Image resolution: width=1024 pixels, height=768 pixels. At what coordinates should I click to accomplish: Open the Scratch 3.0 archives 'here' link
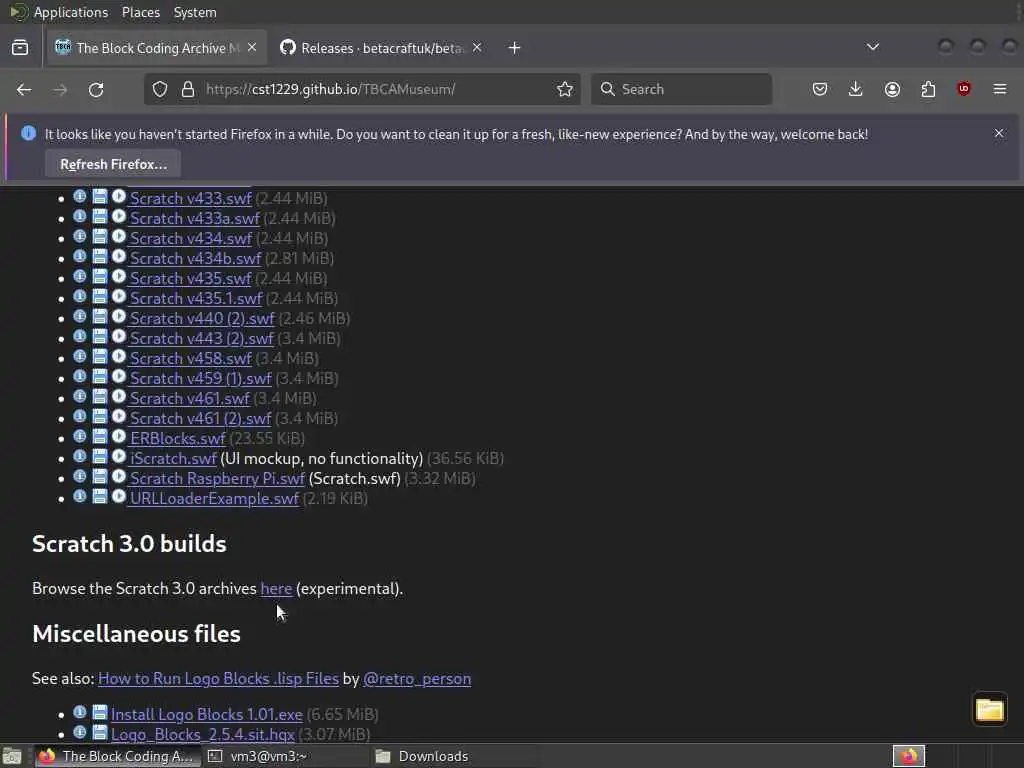[276, 588]
